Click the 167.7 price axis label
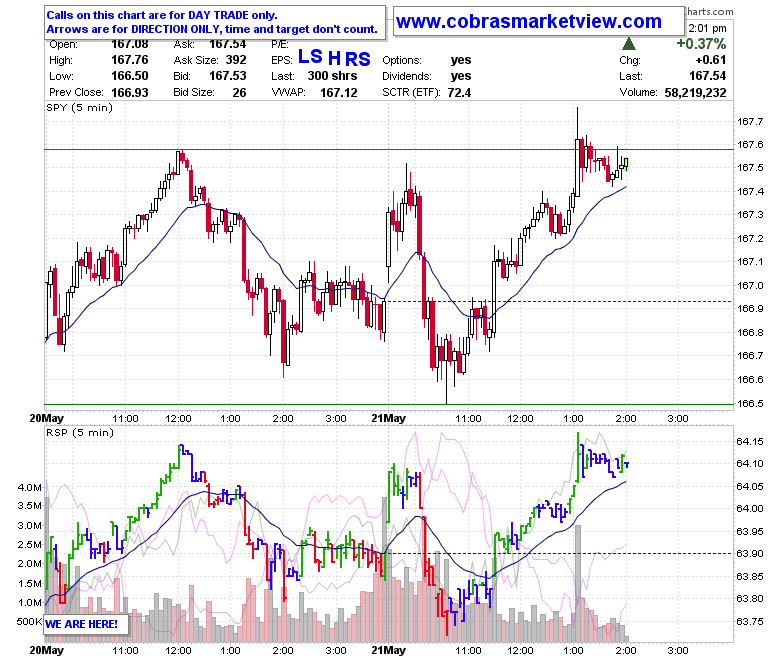Viewport: 780px width, 659px height. (750, 121)
